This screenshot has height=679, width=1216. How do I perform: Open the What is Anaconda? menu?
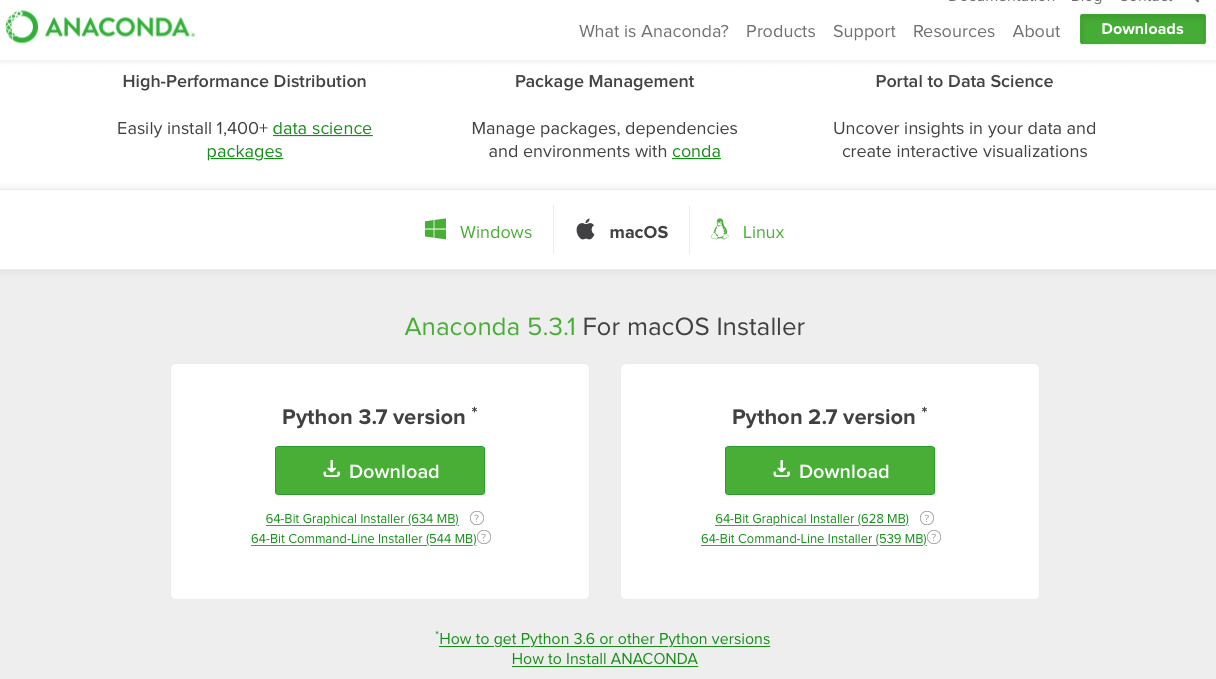653,31
